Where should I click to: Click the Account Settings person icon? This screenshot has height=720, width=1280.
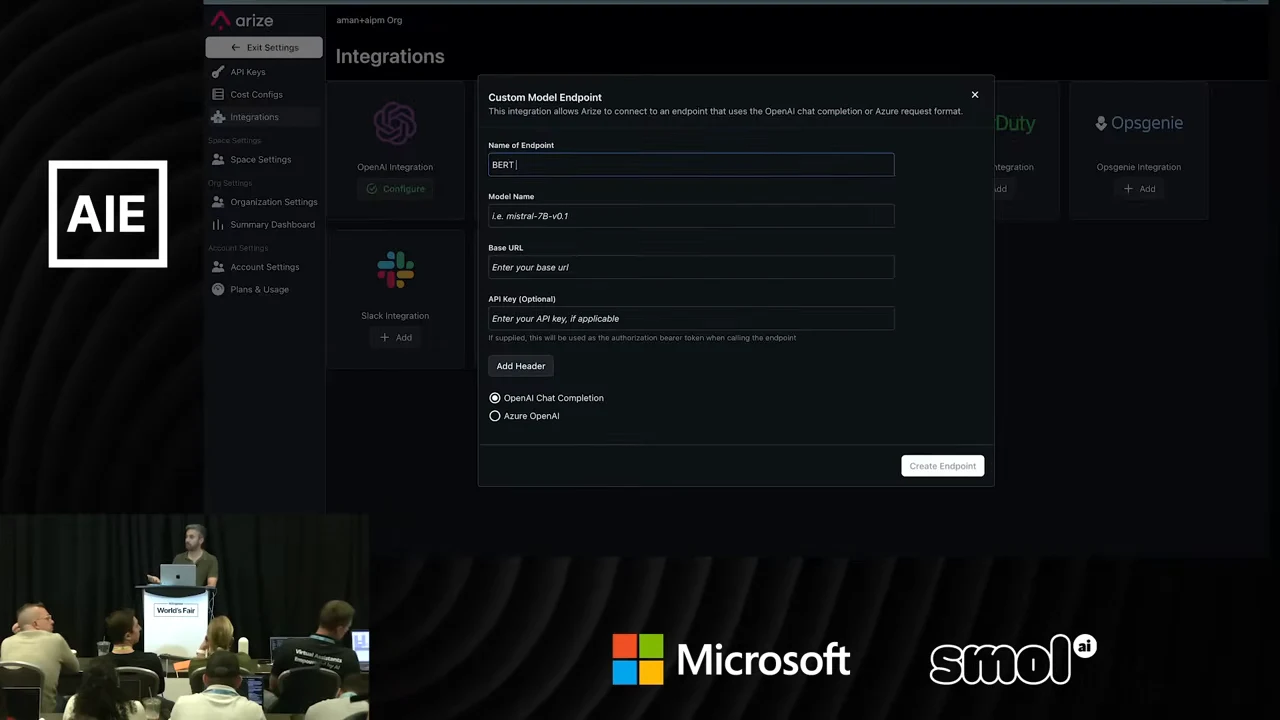tap(218, 267)
